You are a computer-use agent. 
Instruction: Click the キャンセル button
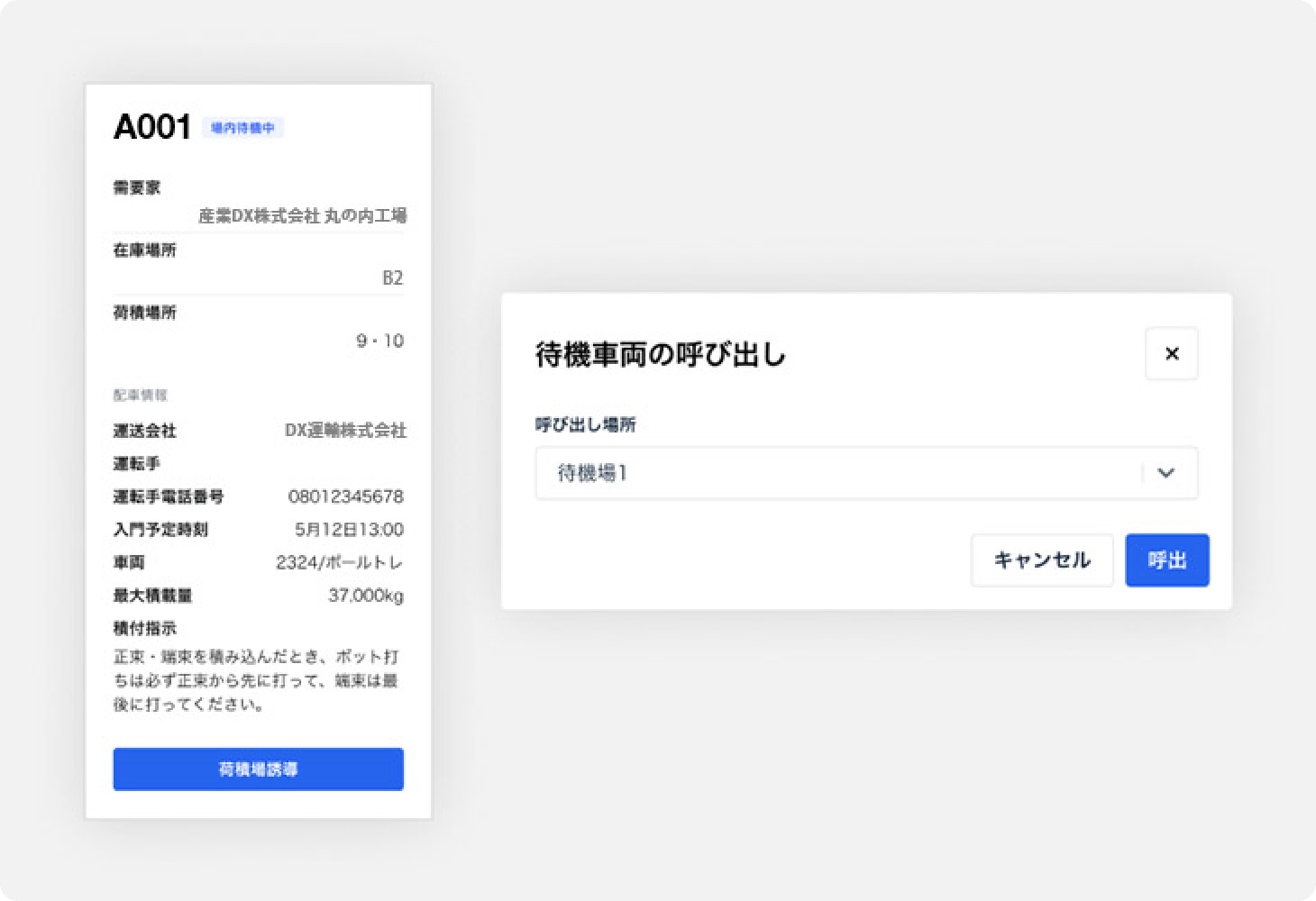click(x=1042, y=560)
